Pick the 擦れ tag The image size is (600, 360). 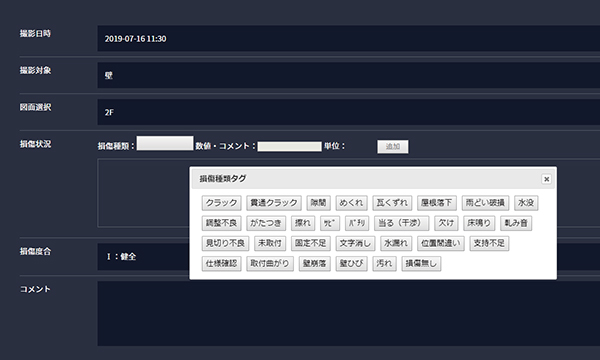coord(303,223)
